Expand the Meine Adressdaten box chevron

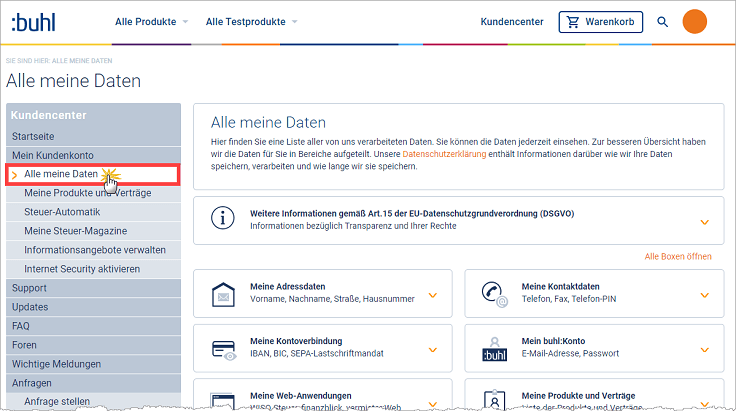coord(433,295)
